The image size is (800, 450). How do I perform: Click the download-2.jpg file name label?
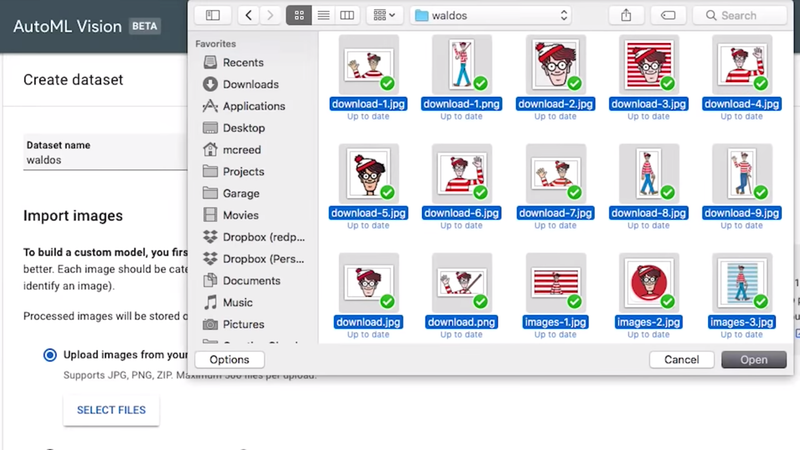coord(556,104)
